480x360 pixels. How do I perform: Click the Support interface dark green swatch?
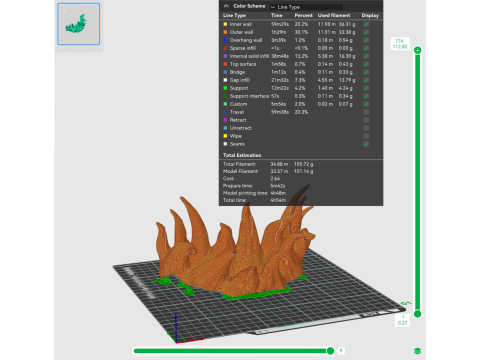[x=225, y=96]
